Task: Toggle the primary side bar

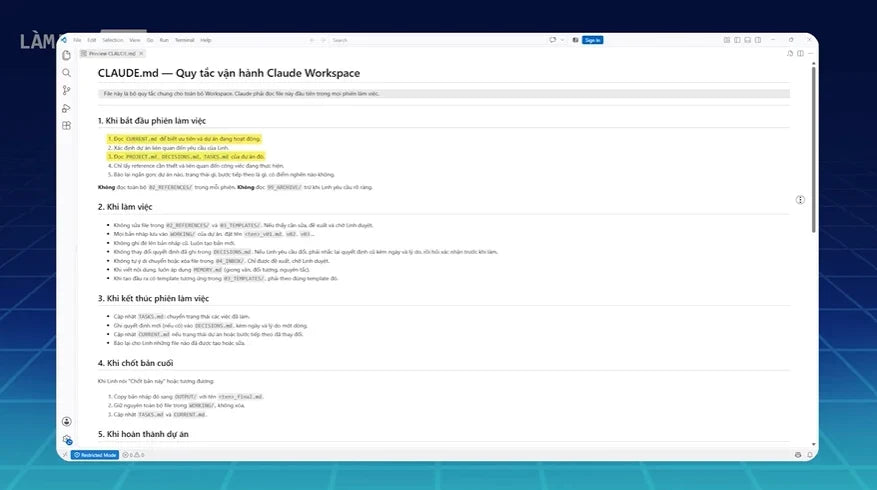Action: (737, 40)
